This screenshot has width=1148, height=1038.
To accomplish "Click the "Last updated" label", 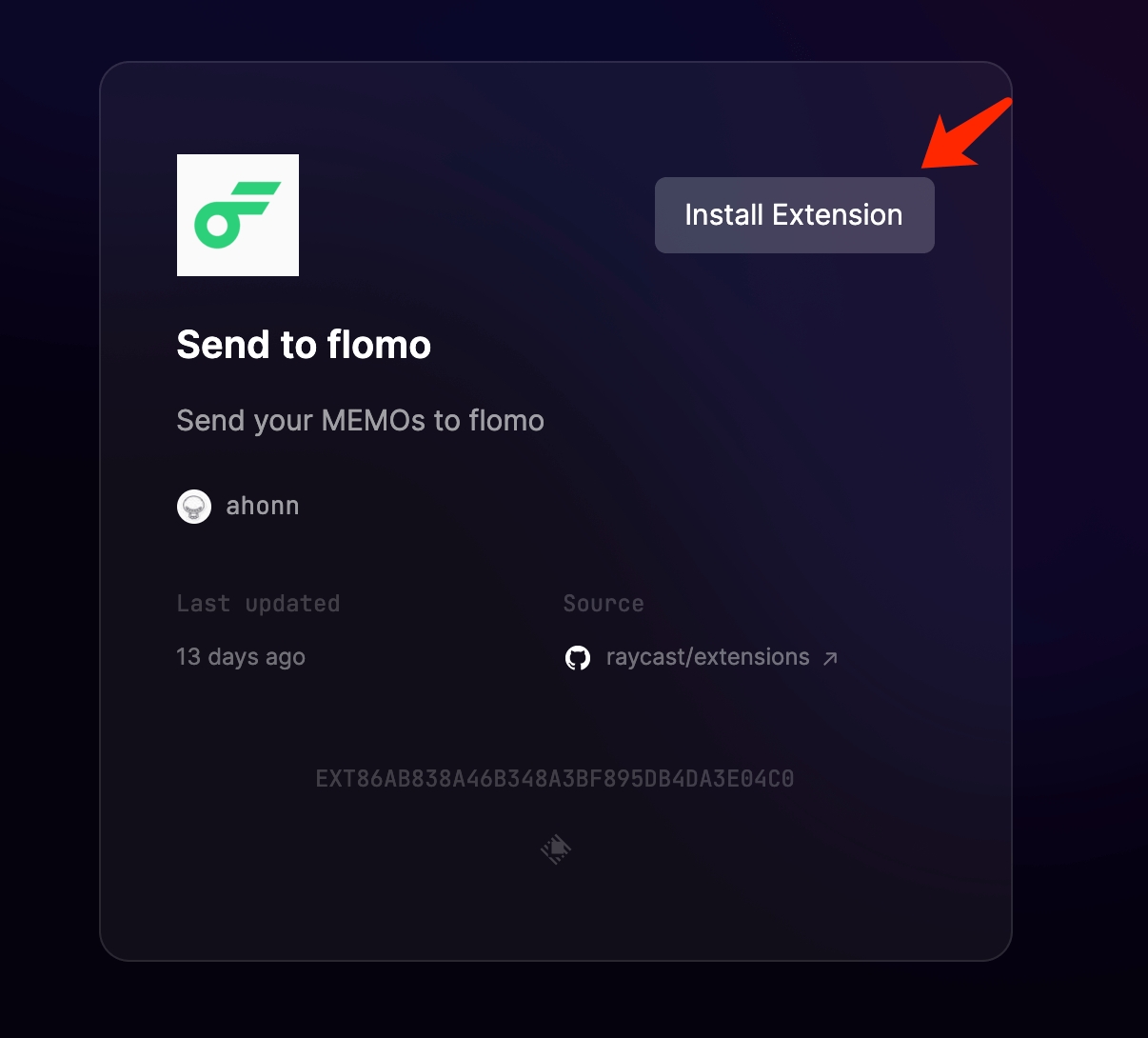I will [258, 604].
